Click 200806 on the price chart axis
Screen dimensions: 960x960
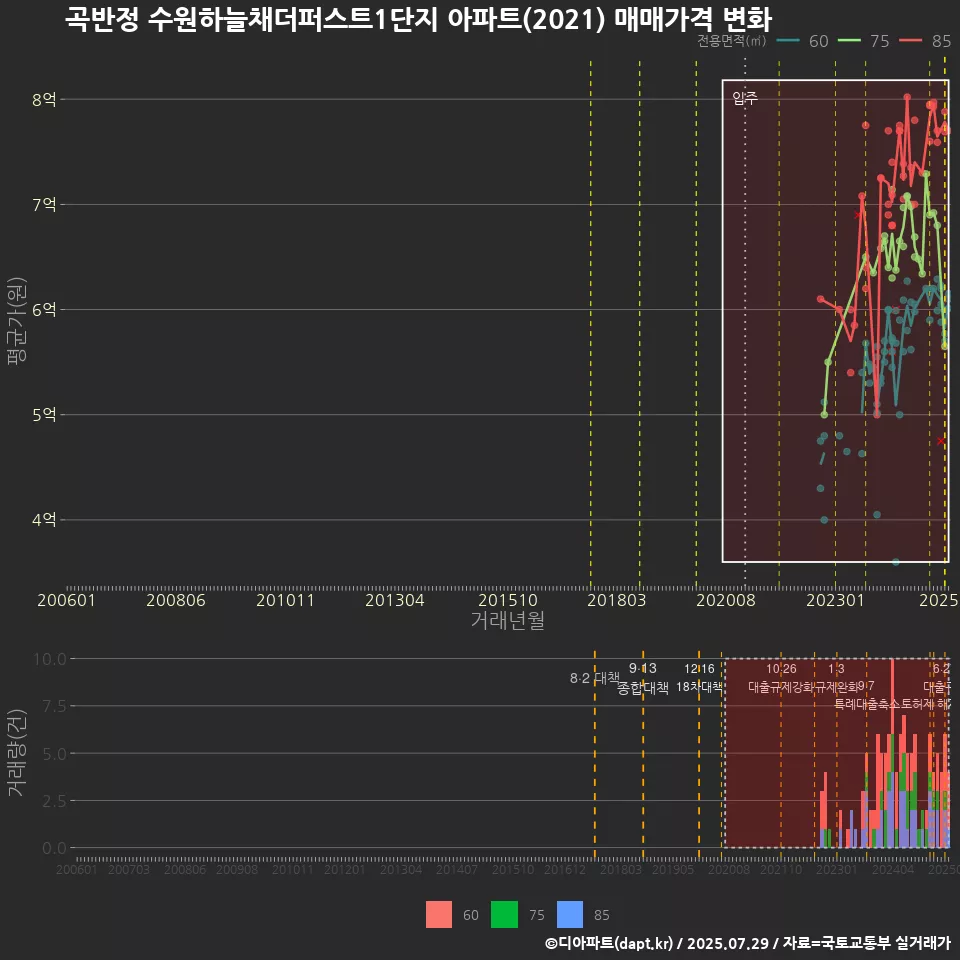pyautogui.click(x=176, y=600)
